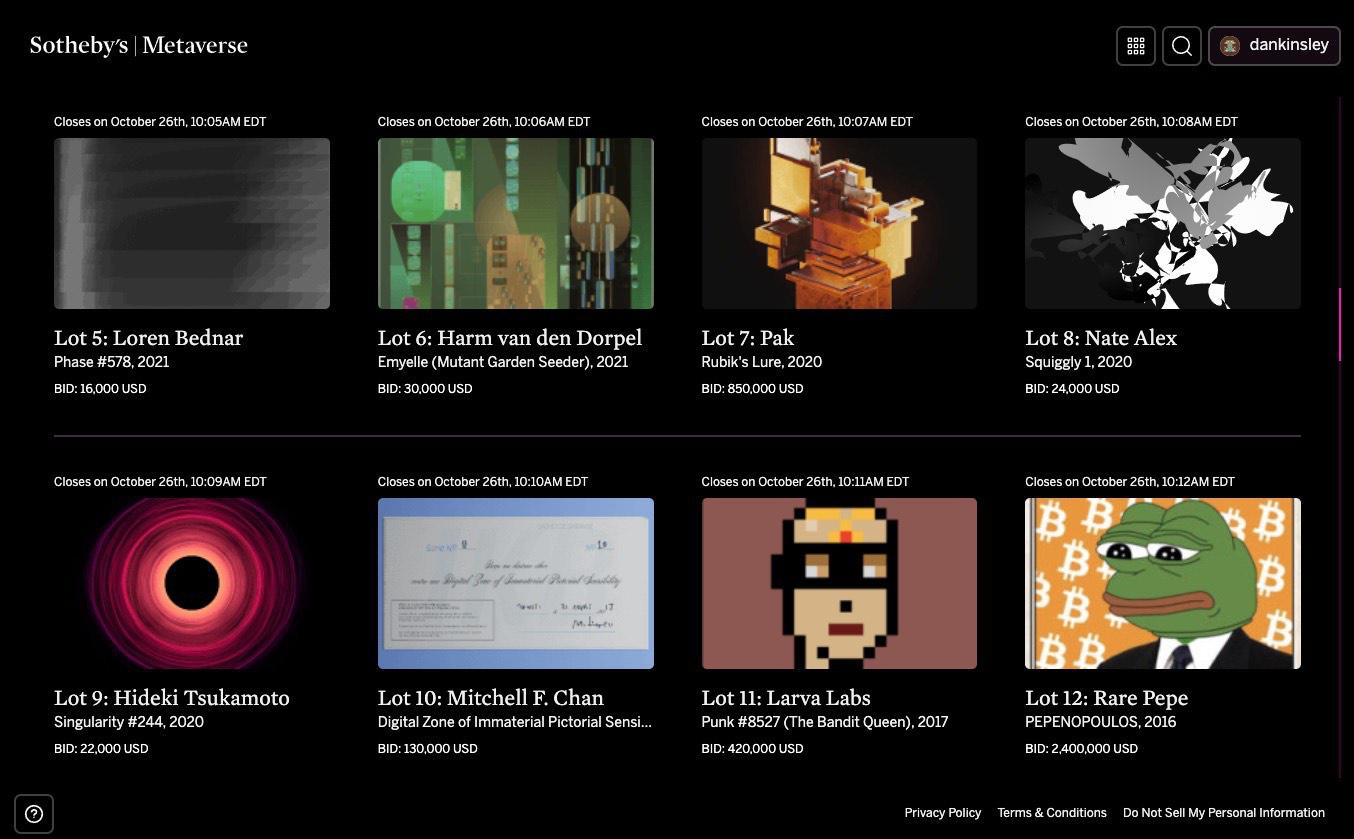Select title Lot 9: Hideki Tsukamoto
The width and height of the screenshot is (1354, 839).
[x=172, y=698]
